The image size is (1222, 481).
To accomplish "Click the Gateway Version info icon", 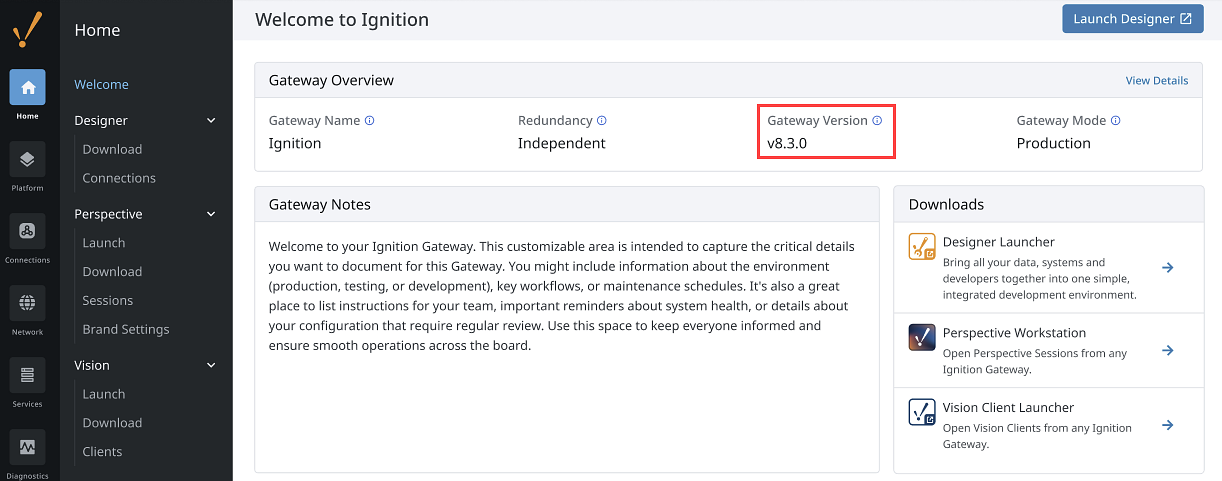I will pos(877,120).
